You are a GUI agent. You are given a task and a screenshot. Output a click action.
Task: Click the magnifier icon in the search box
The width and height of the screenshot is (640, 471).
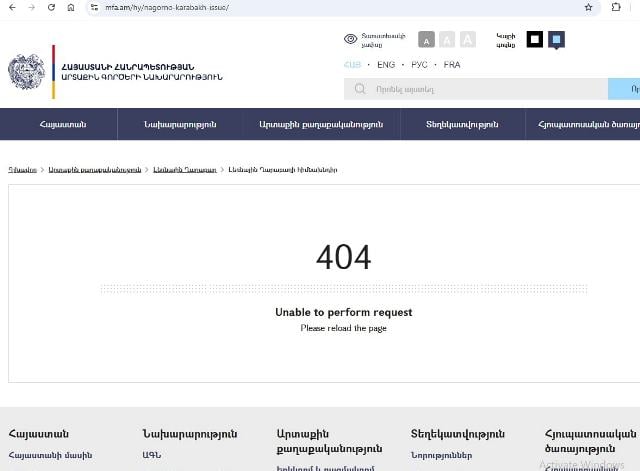pos(360,89)
